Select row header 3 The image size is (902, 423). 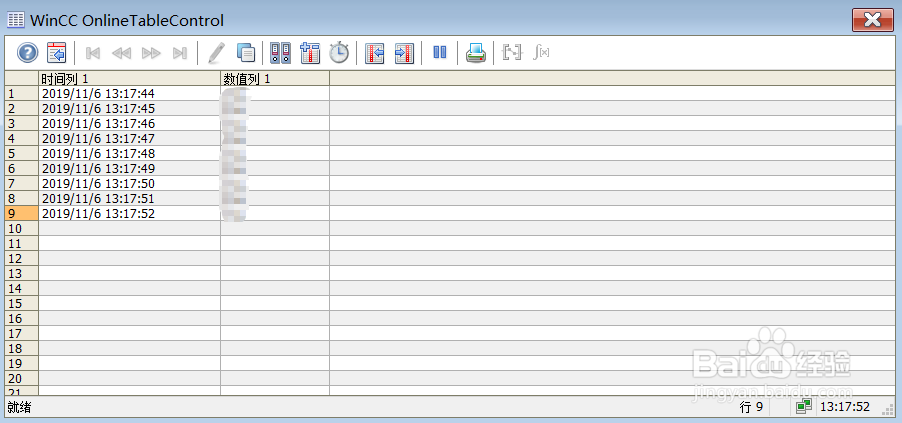point(22,123)
